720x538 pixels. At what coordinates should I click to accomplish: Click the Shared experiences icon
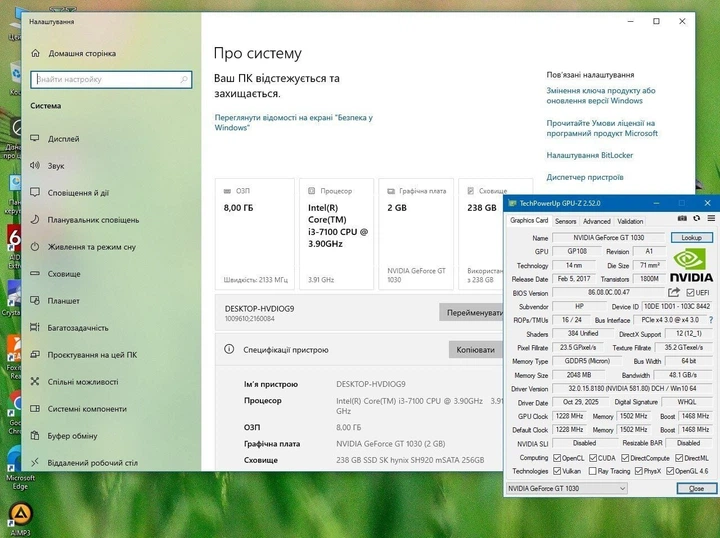35,381
